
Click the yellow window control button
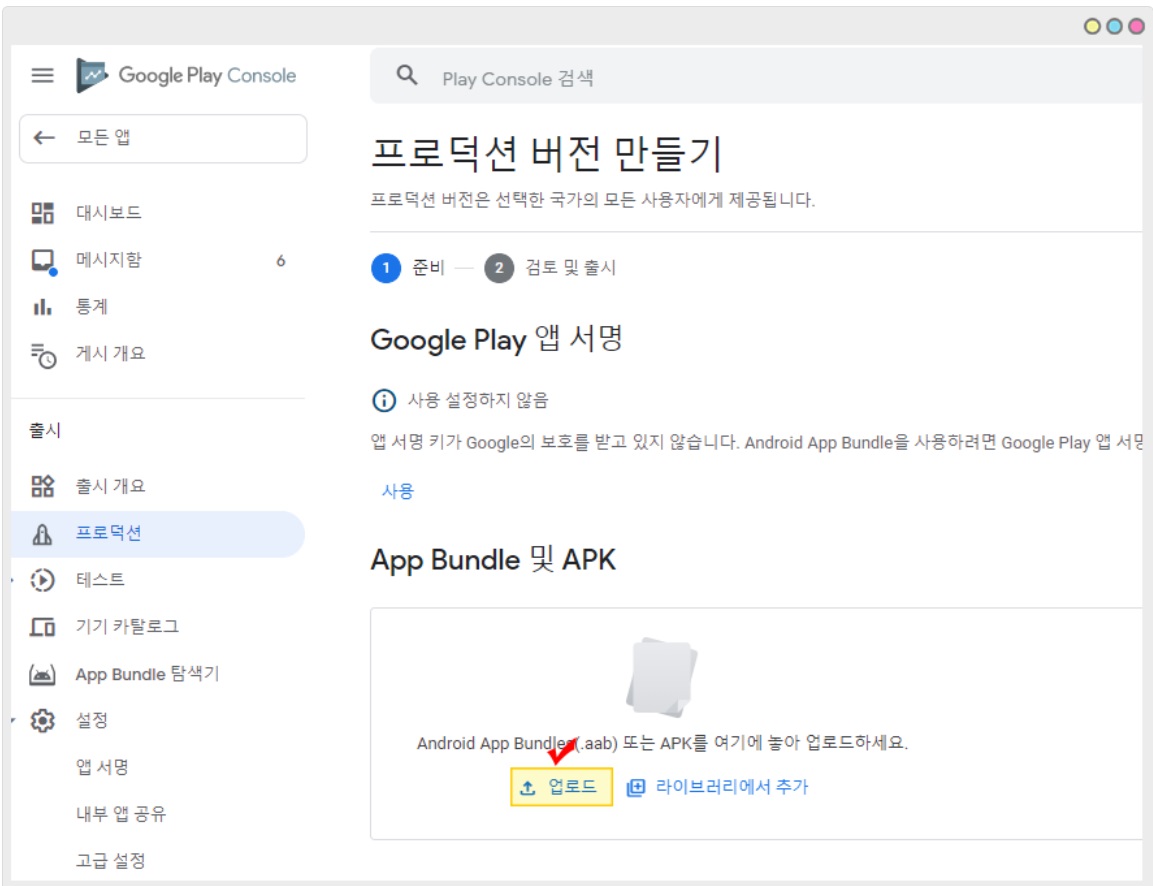coord(1092,26)
